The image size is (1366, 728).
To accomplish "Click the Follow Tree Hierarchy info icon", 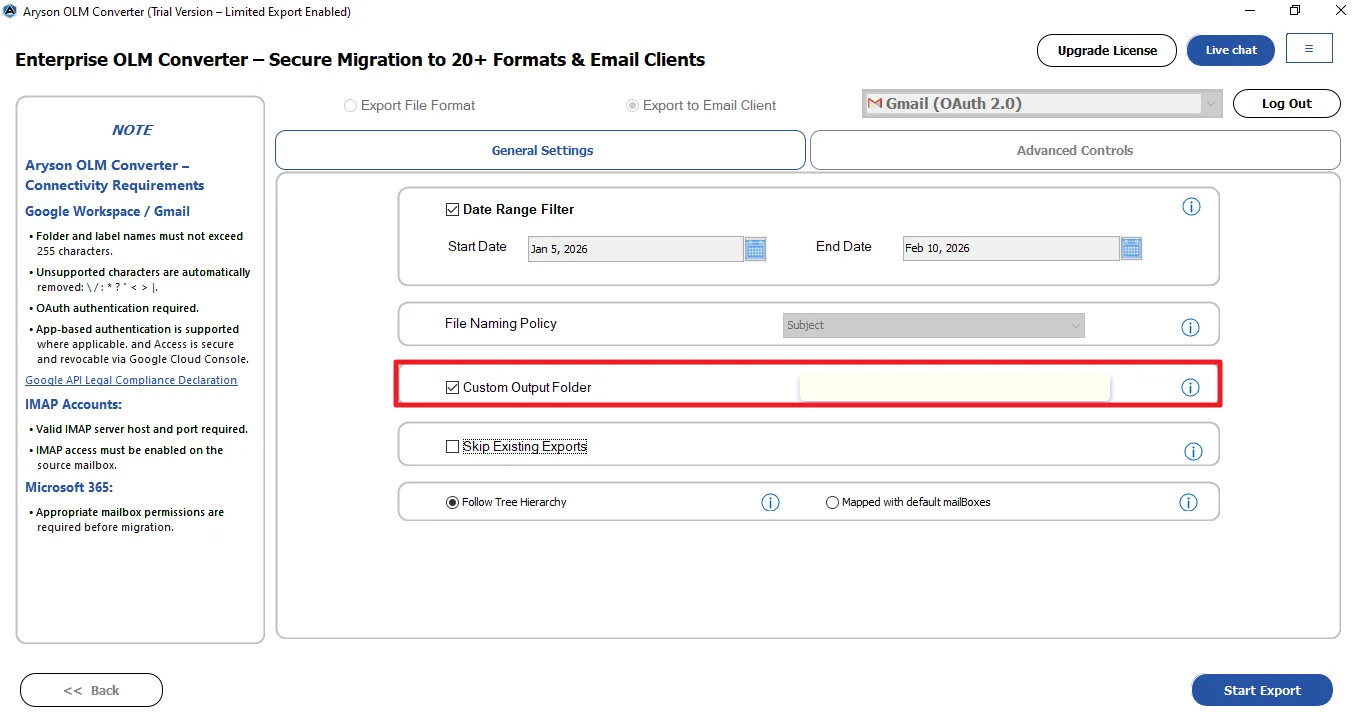I will tap(770, 502).
